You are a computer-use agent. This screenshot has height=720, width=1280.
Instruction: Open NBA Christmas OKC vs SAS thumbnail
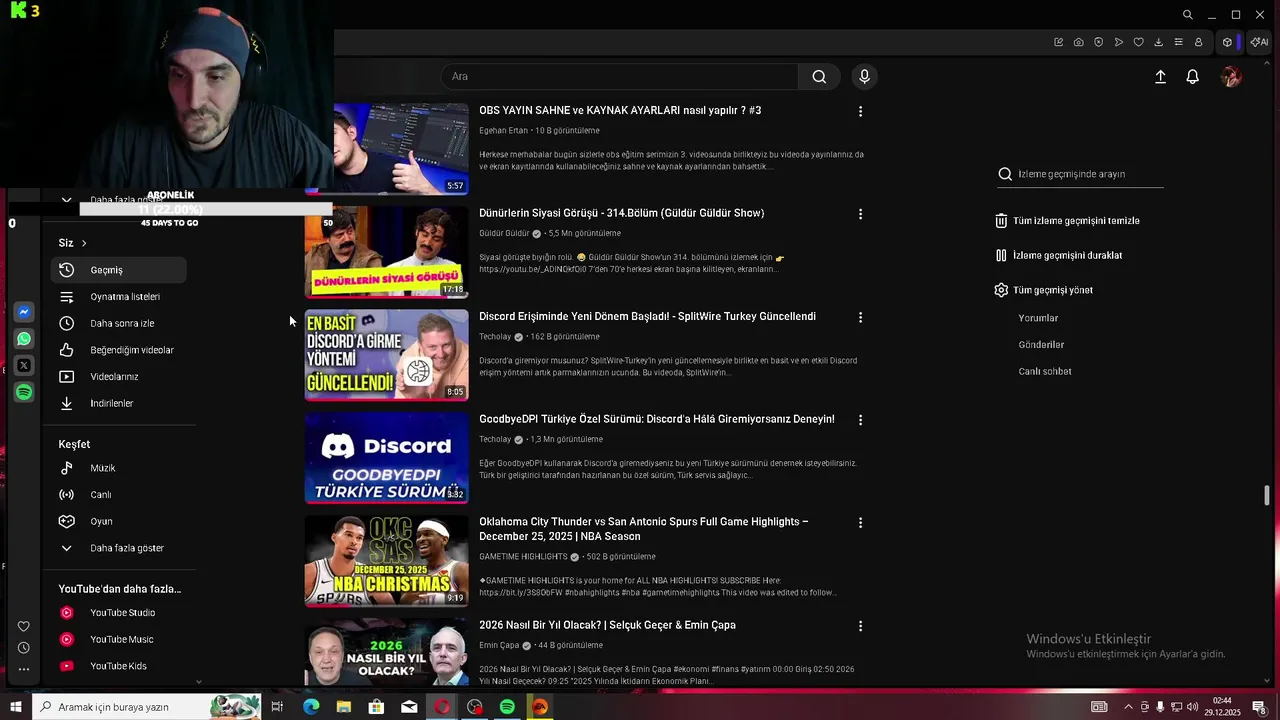[386, 561]
